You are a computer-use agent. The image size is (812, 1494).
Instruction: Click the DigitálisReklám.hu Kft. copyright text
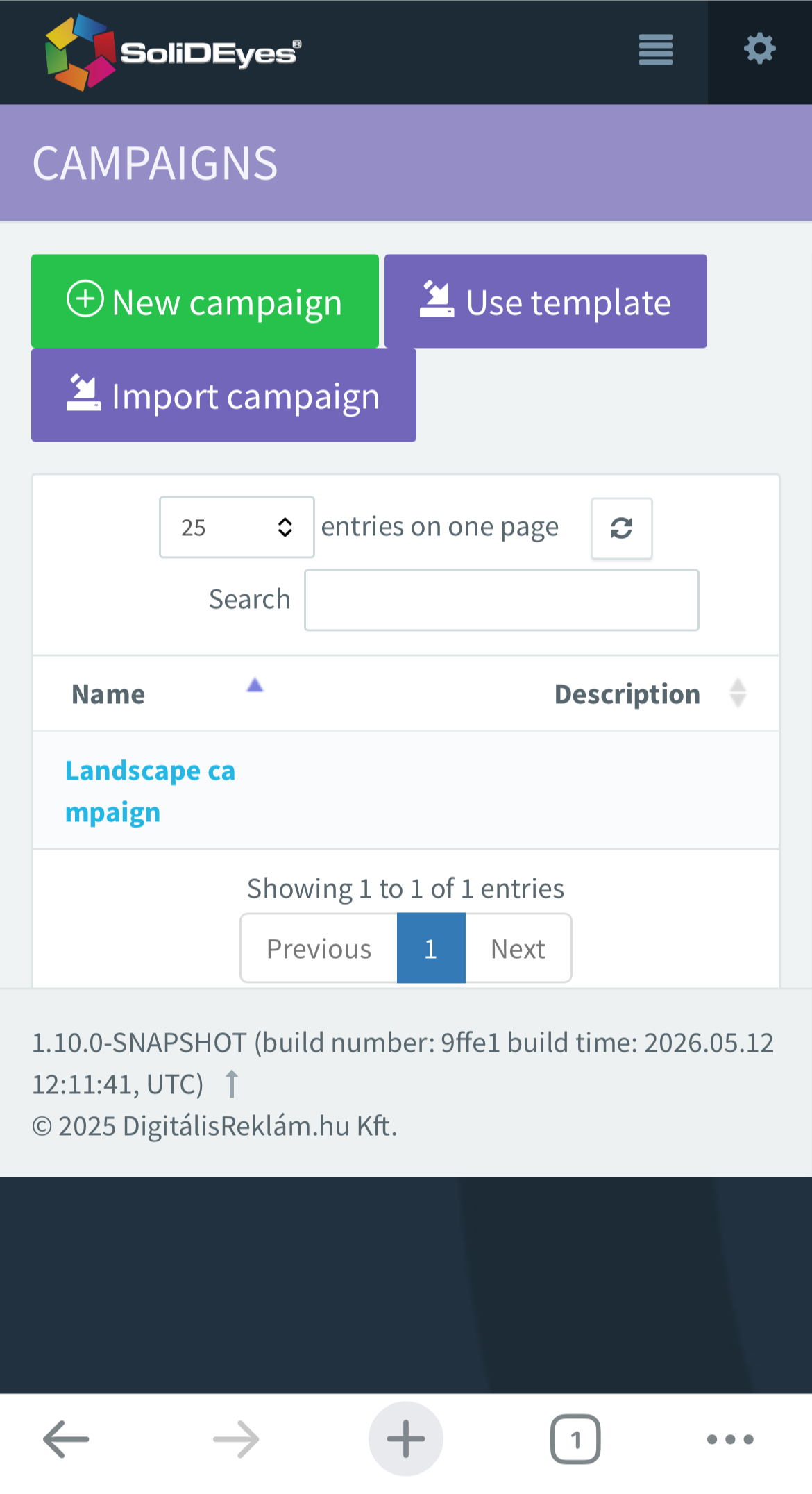coord(215,1126)
